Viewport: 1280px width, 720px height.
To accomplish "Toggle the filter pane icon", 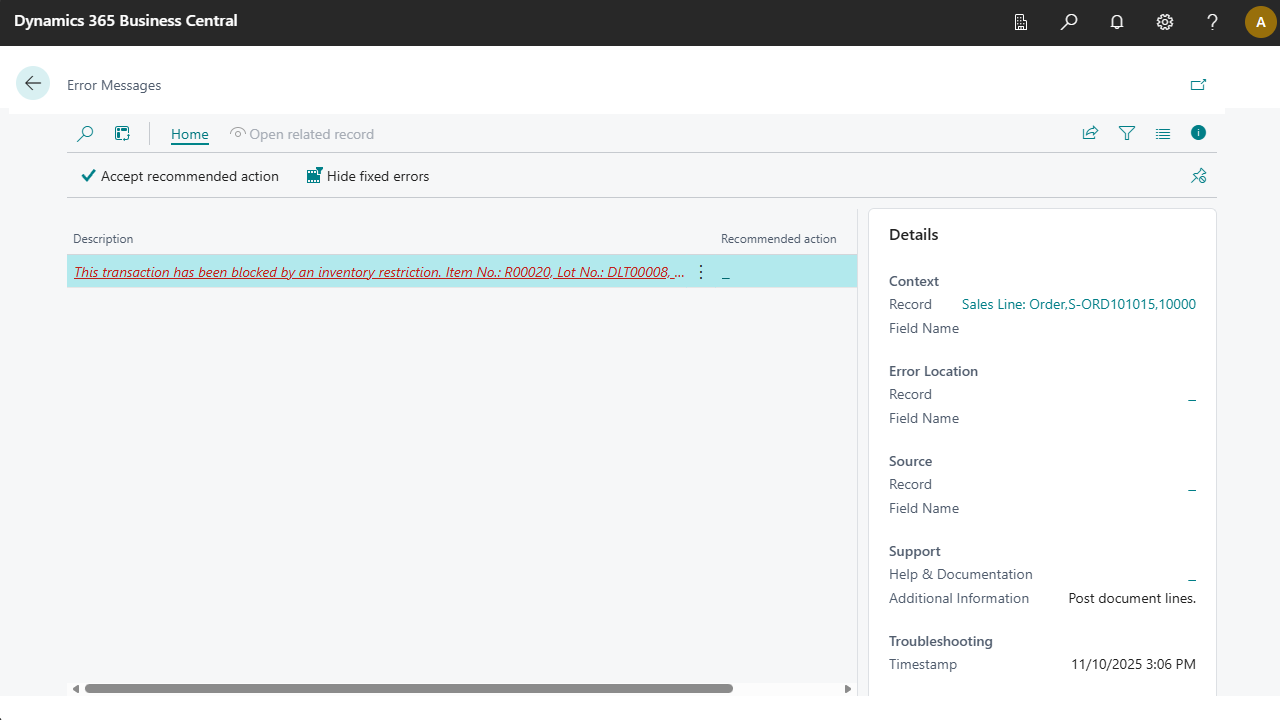I will click(x=1127, y=133).
